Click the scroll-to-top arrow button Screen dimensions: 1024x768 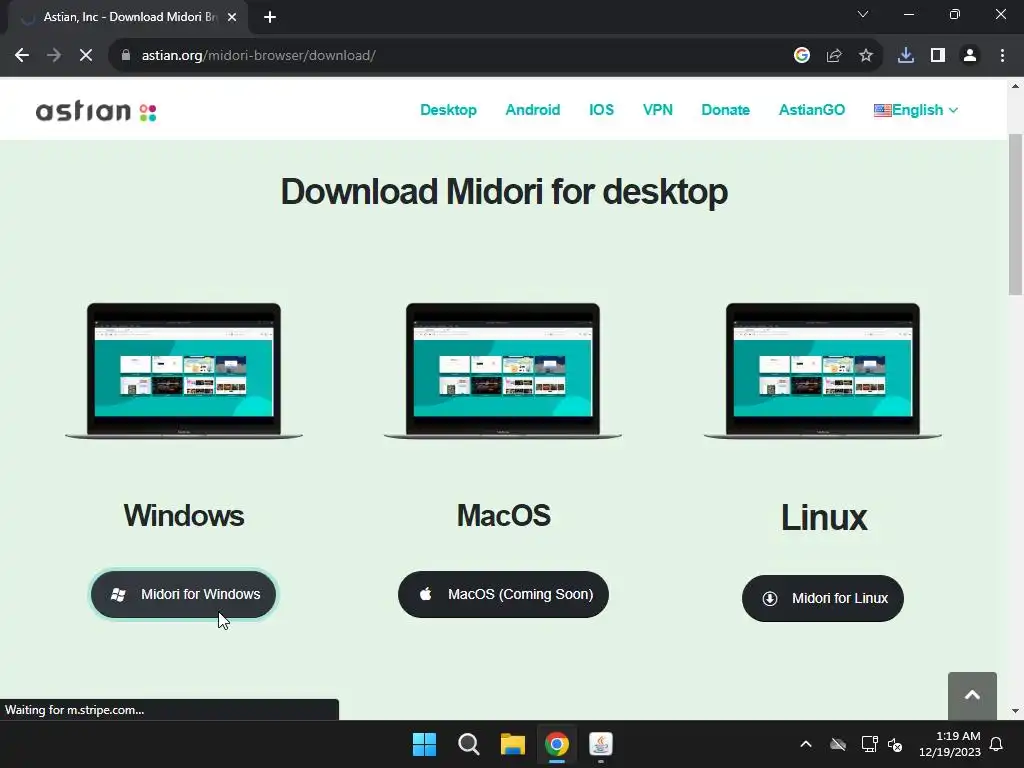point(972,696)
